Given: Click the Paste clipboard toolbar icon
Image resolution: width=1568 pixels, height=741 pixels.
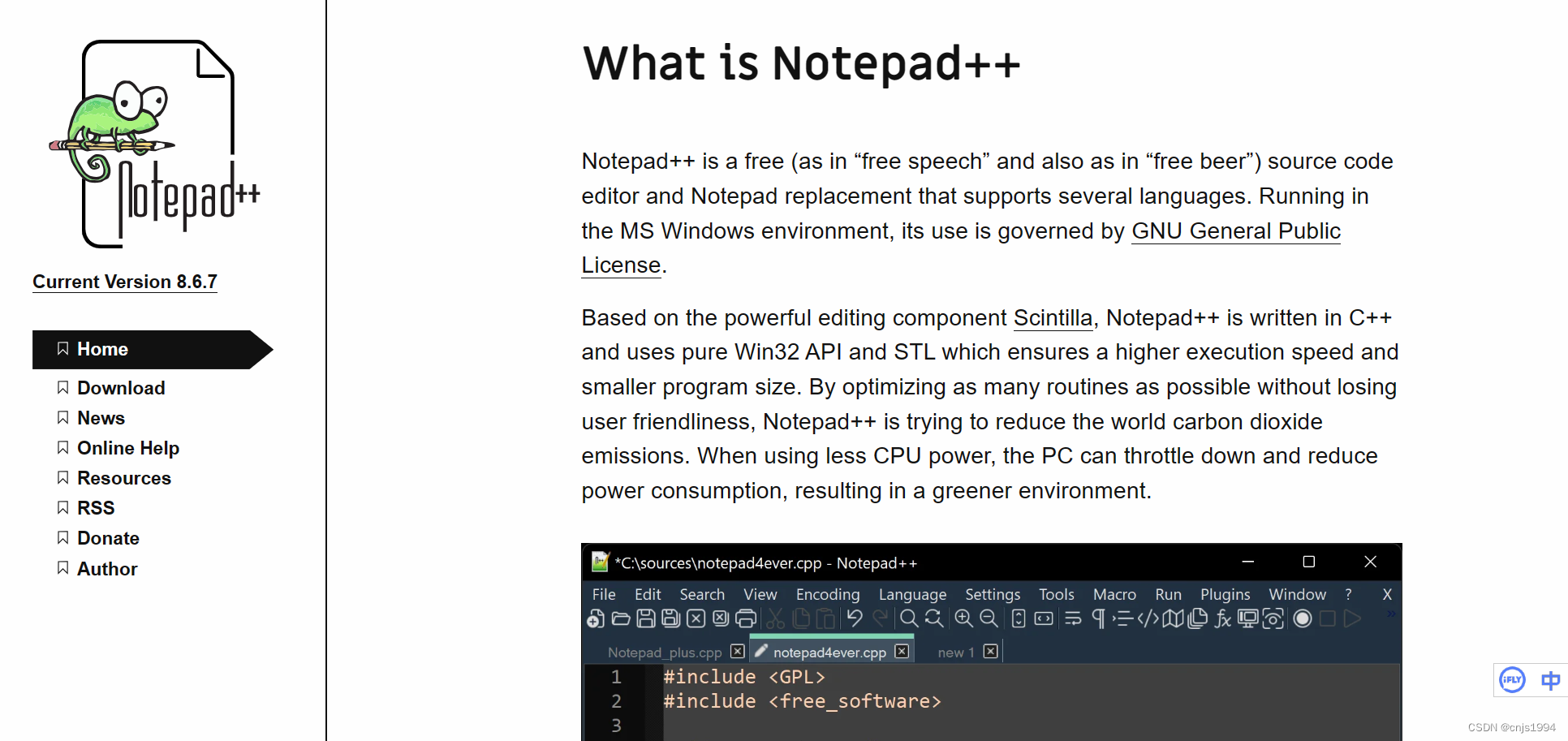Looking at the screenshot, I should point(825,619).
